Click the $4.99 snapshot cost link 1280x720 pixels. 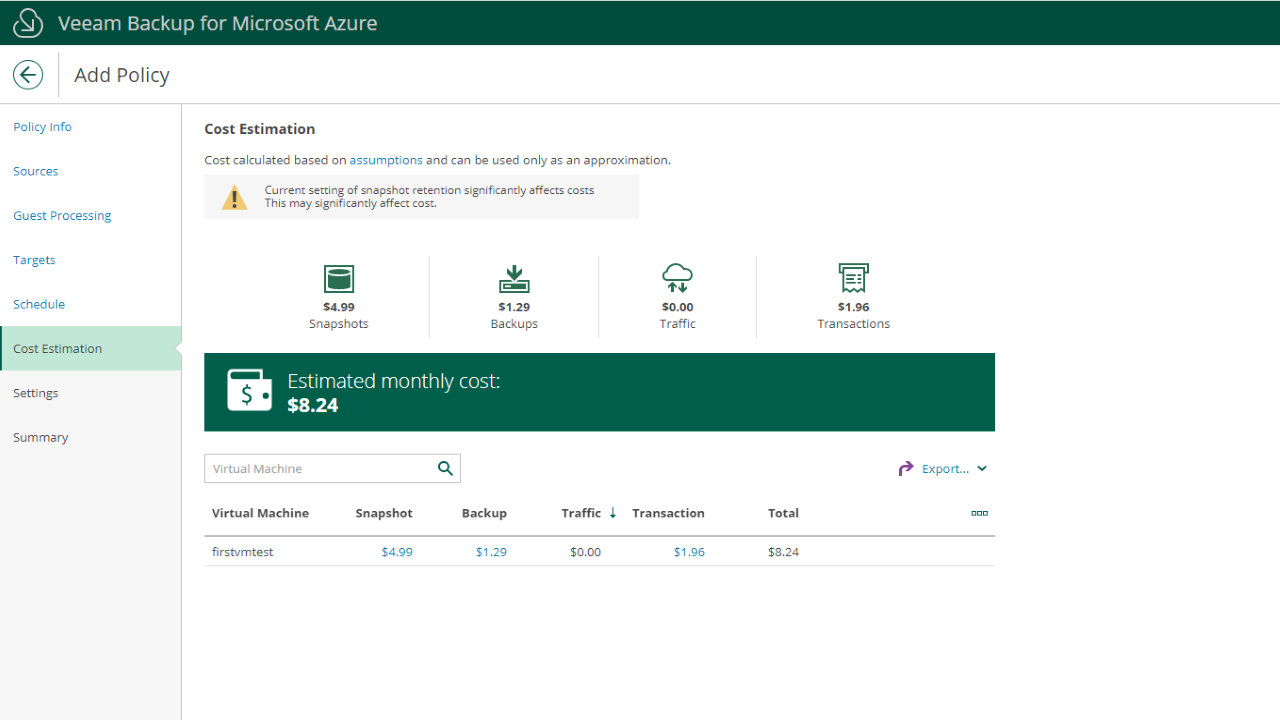[397, 552]
